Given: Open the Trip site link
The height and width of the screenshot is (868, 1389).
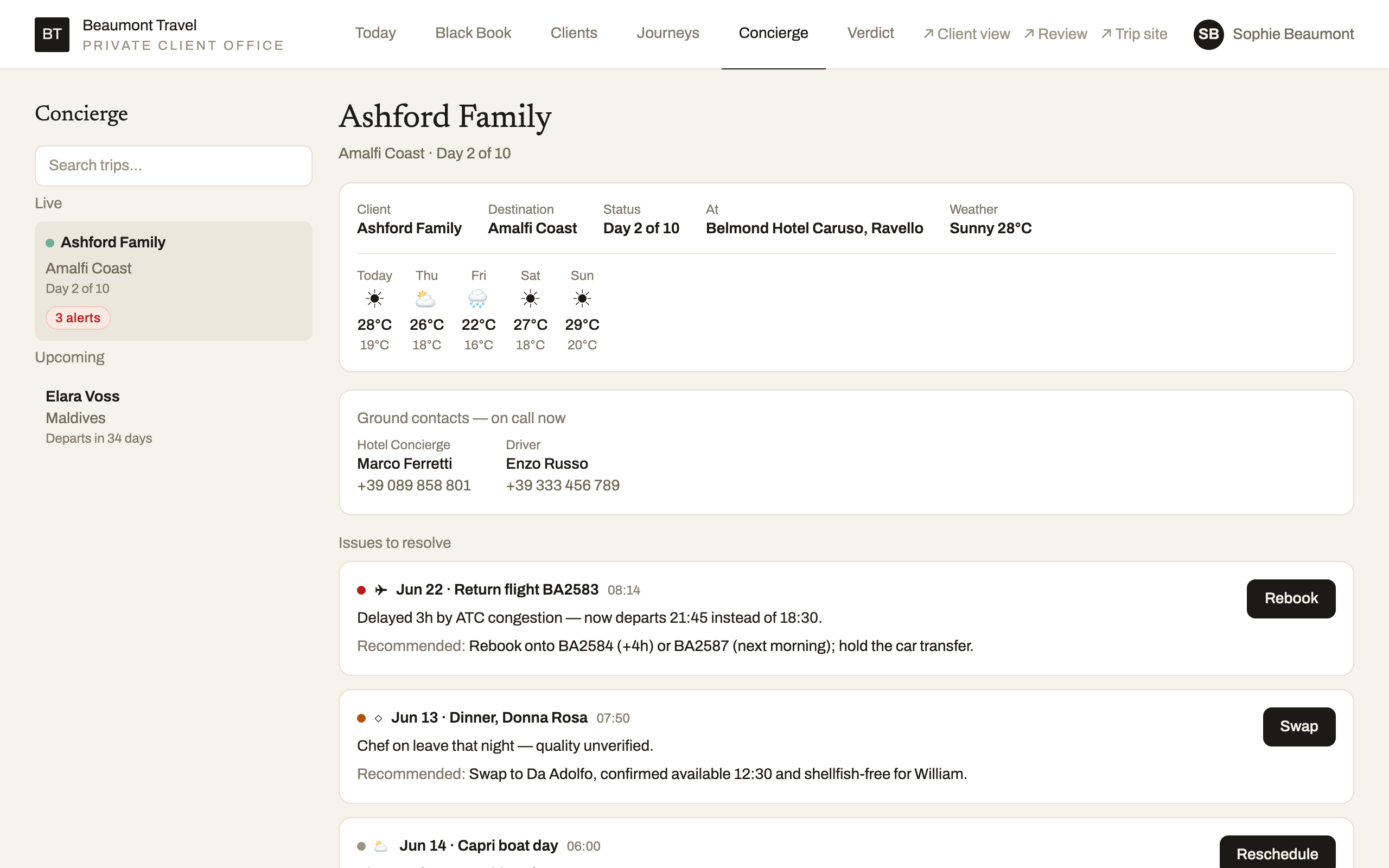Looking at the screenshot, I should 1133,34.
